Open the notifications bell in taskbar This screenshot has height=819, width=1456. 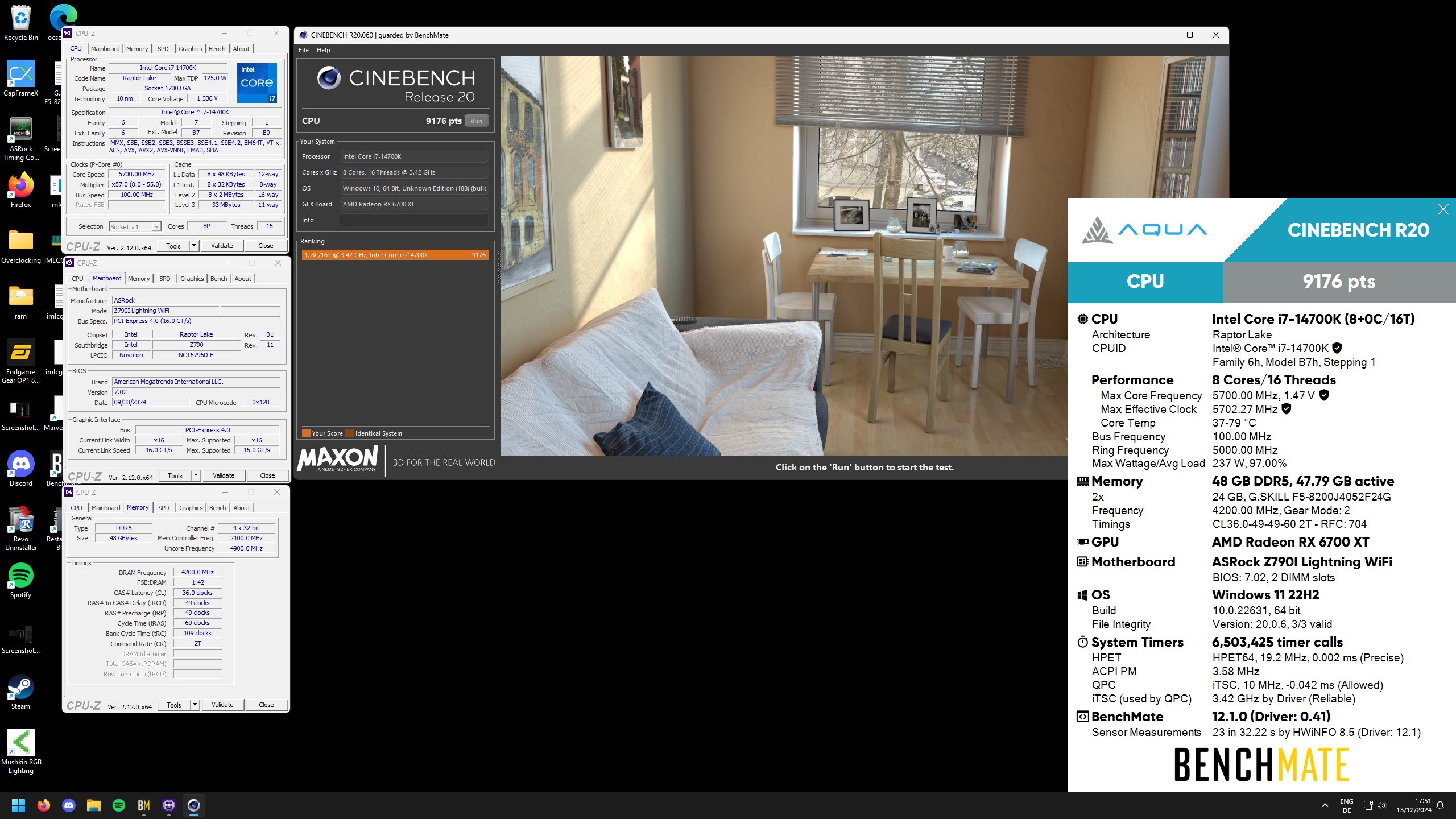(x=1441, y=805)
